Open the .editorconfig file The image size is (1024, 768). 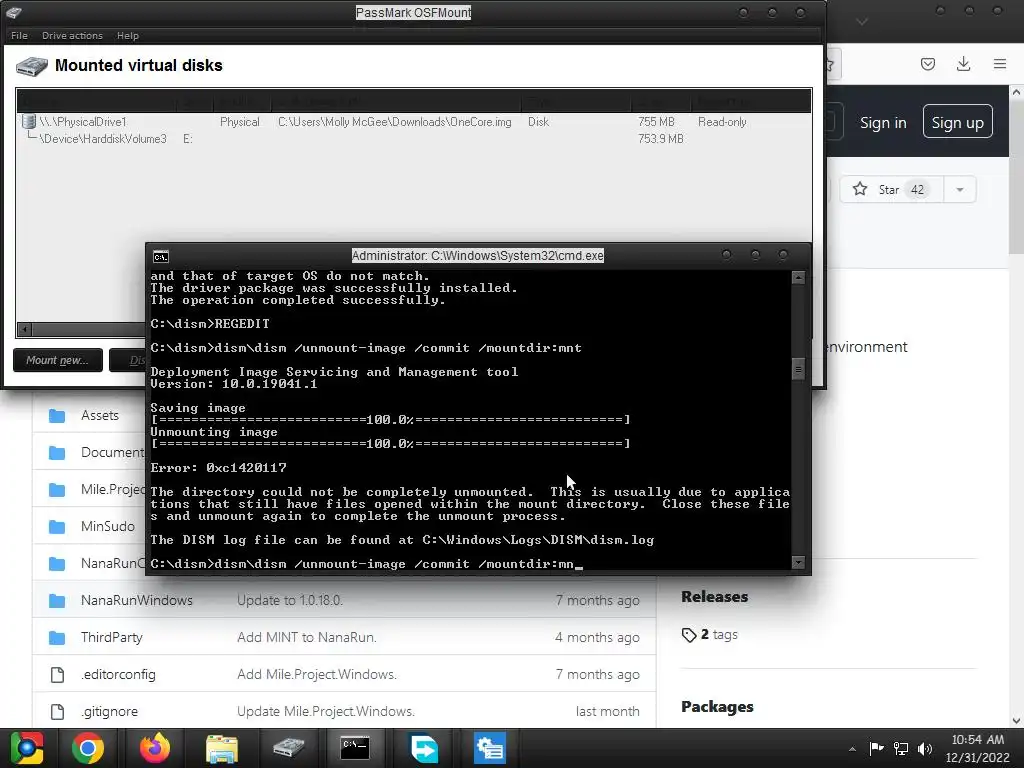coord(118,675)
